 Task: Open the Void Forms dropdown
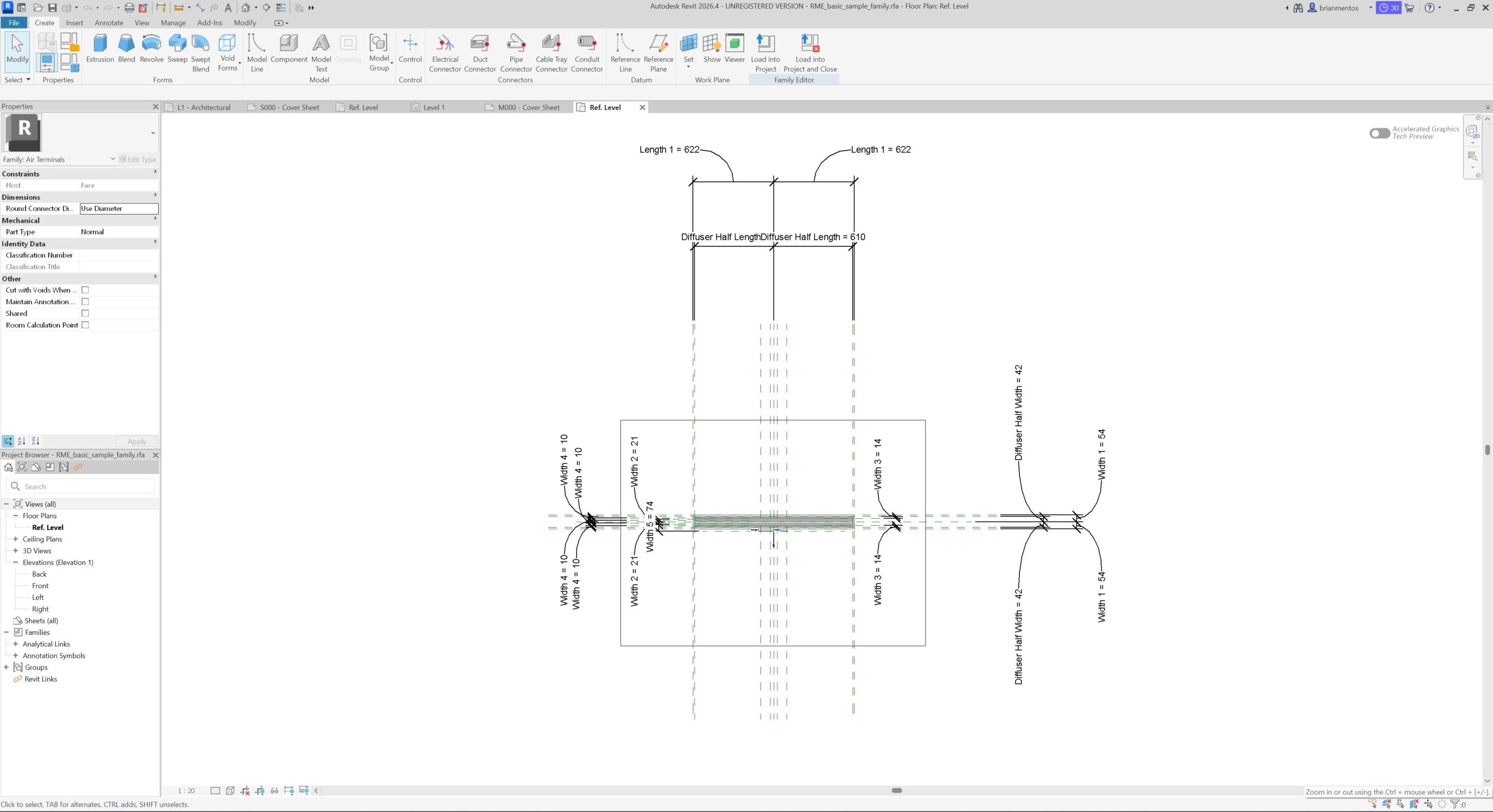coord(227,52)
